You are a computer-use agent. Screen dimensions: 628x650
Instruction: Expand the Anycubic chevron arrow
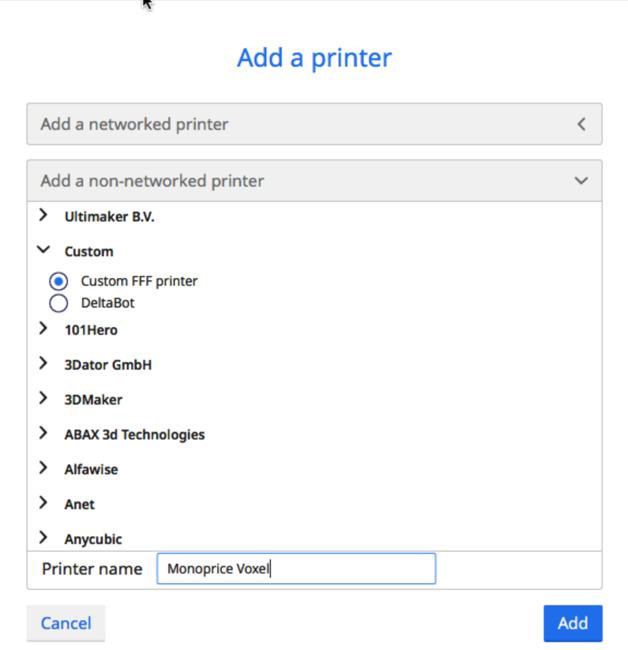[x=43, y=538]
